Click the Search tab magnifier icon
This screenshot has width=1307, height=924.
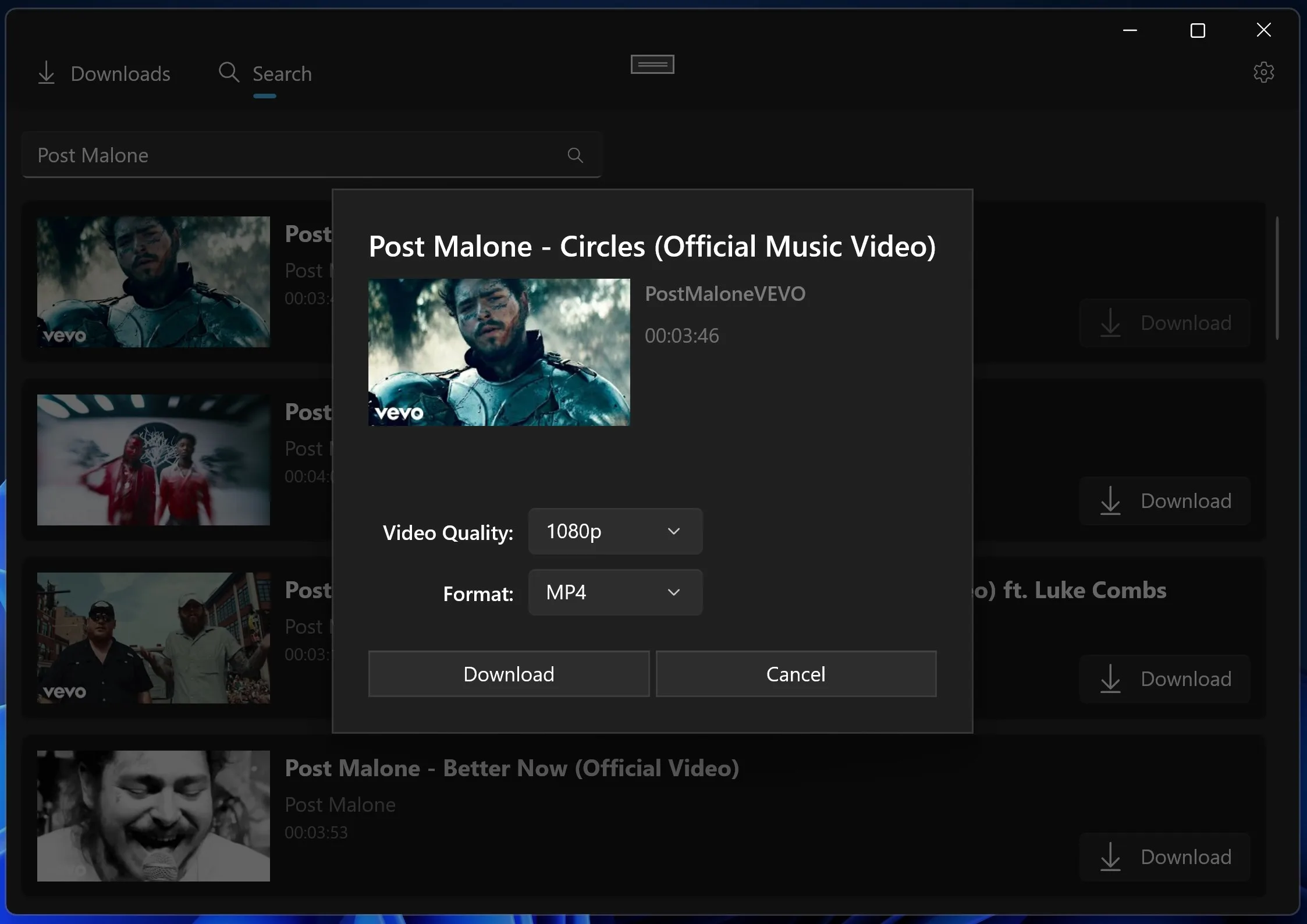tap(229, 73)
